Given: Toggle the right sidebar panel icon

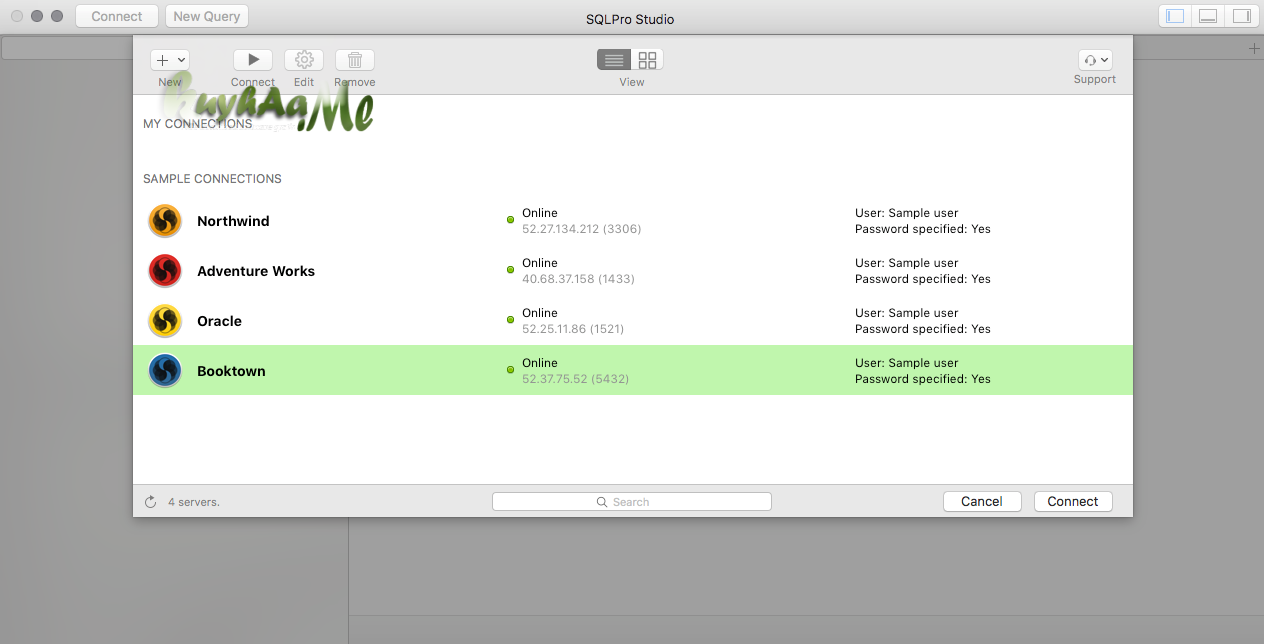Looking at the screenshot, I should coord(1241,16).
